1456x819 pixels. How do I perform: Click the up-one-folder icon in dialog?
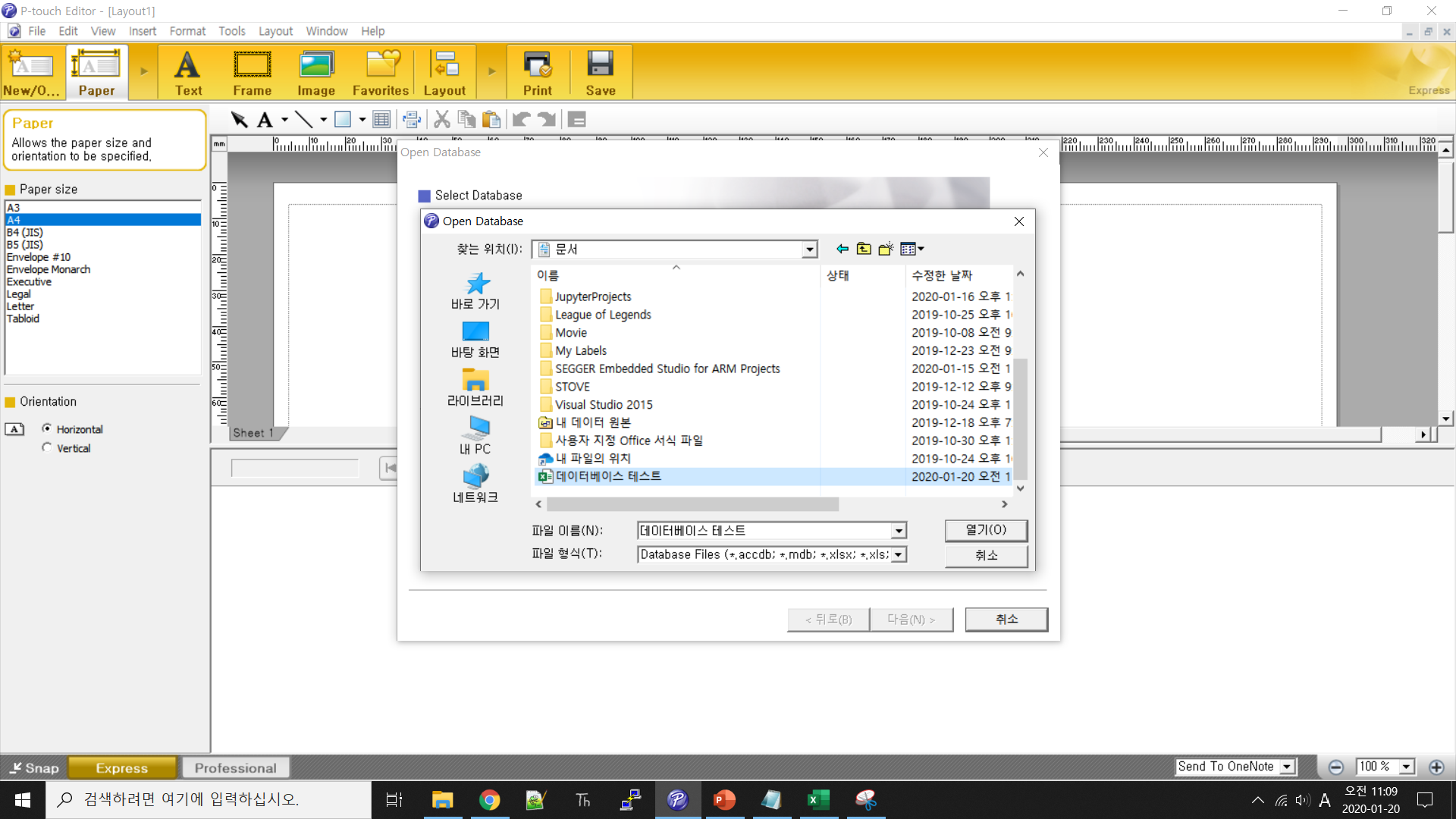[x=864, y=249]
